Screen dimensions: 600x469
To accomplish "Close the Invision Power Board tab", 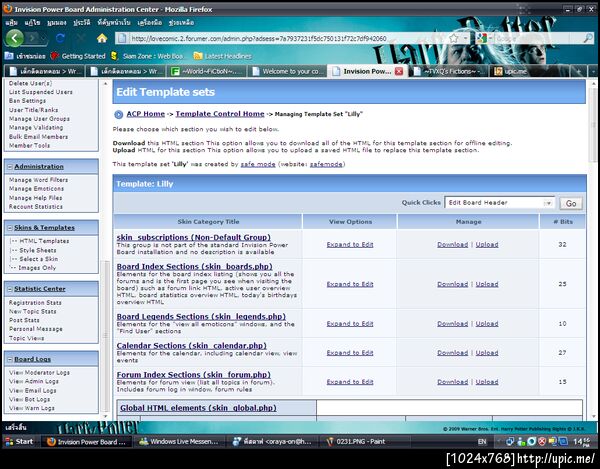I will (x=399, y=71).
